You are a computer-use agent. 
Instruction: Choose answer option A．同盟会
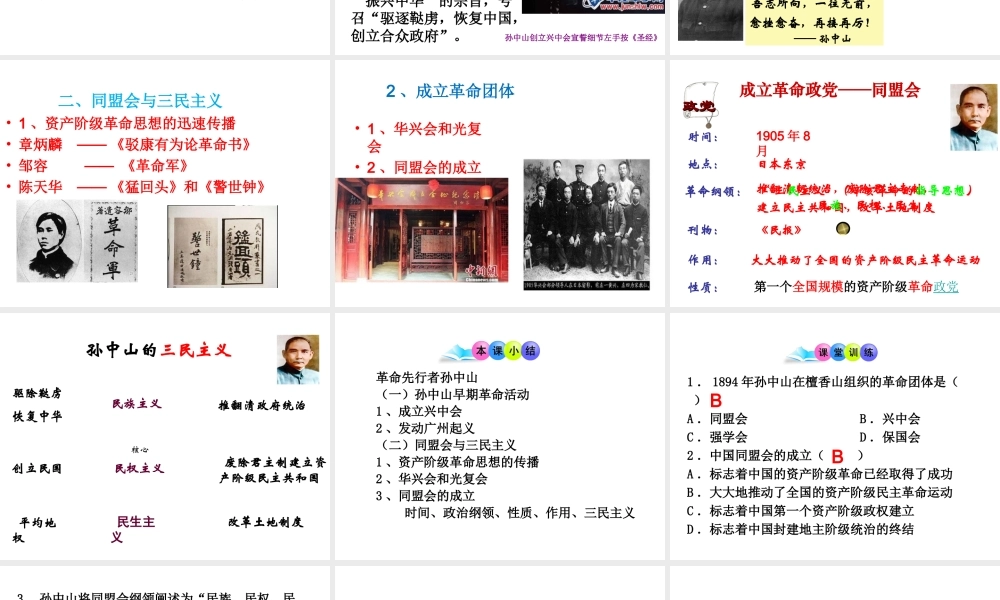point(716,419)
